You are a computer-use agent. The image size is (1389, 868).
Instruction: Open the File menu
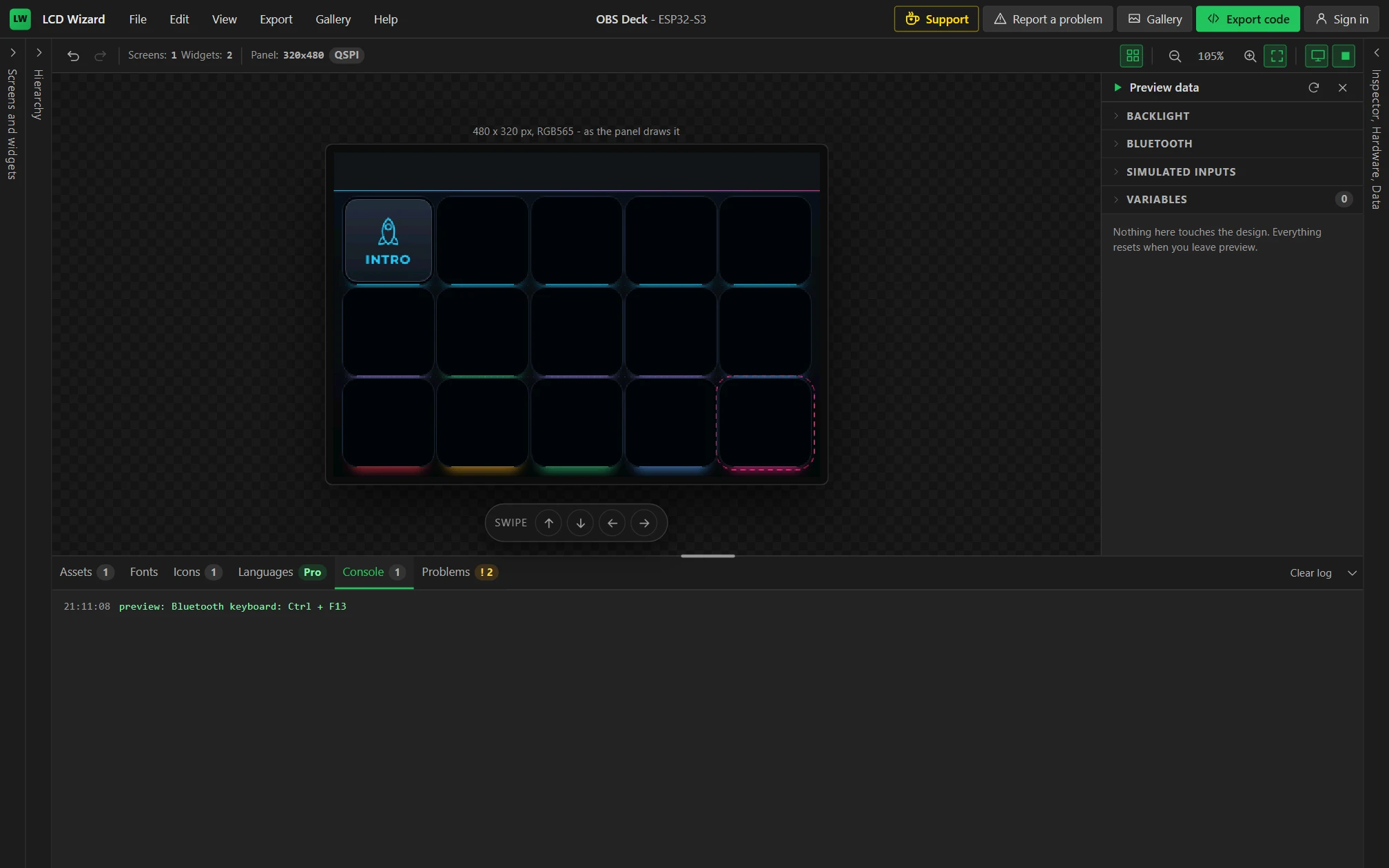tap(138, 19)
